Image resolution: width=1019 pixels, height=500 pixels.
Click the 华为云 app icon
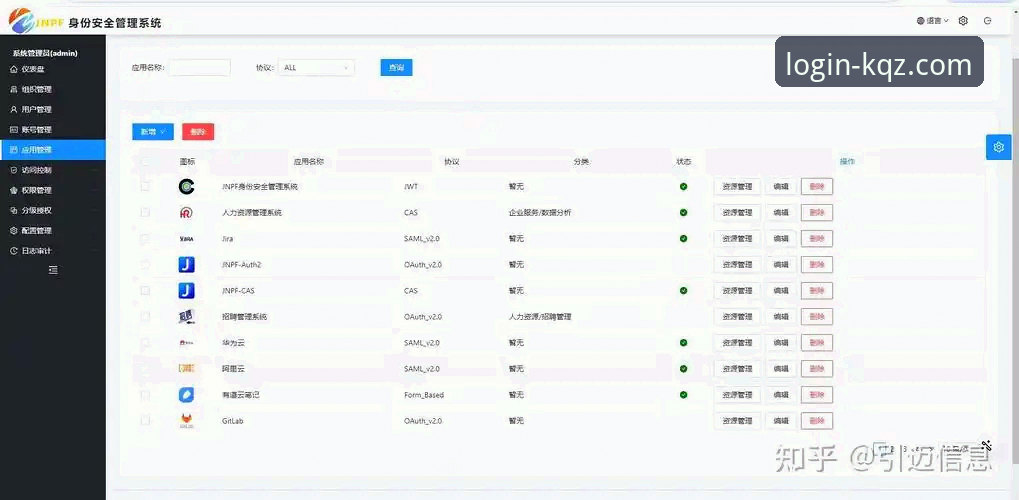187,343
